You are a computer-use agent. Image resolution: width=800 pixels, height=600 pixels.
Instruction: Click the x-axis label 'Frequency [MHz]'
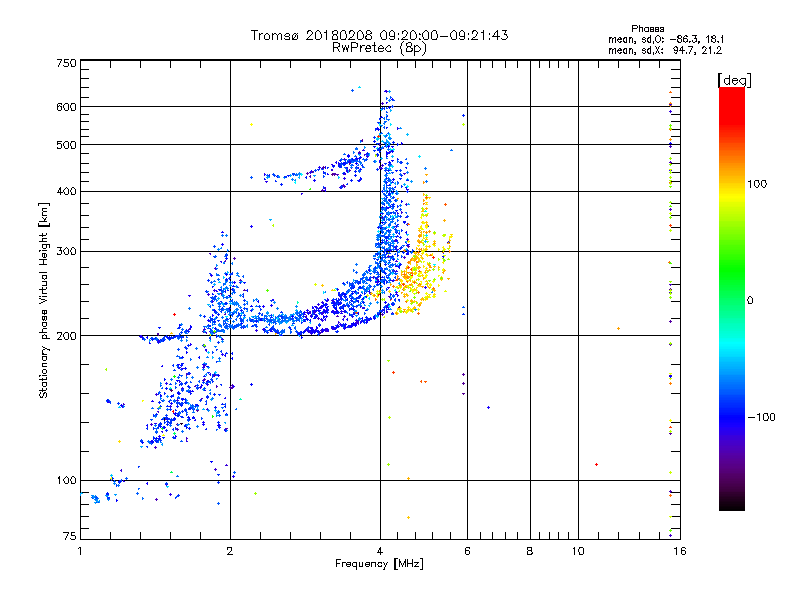point(379,564)
